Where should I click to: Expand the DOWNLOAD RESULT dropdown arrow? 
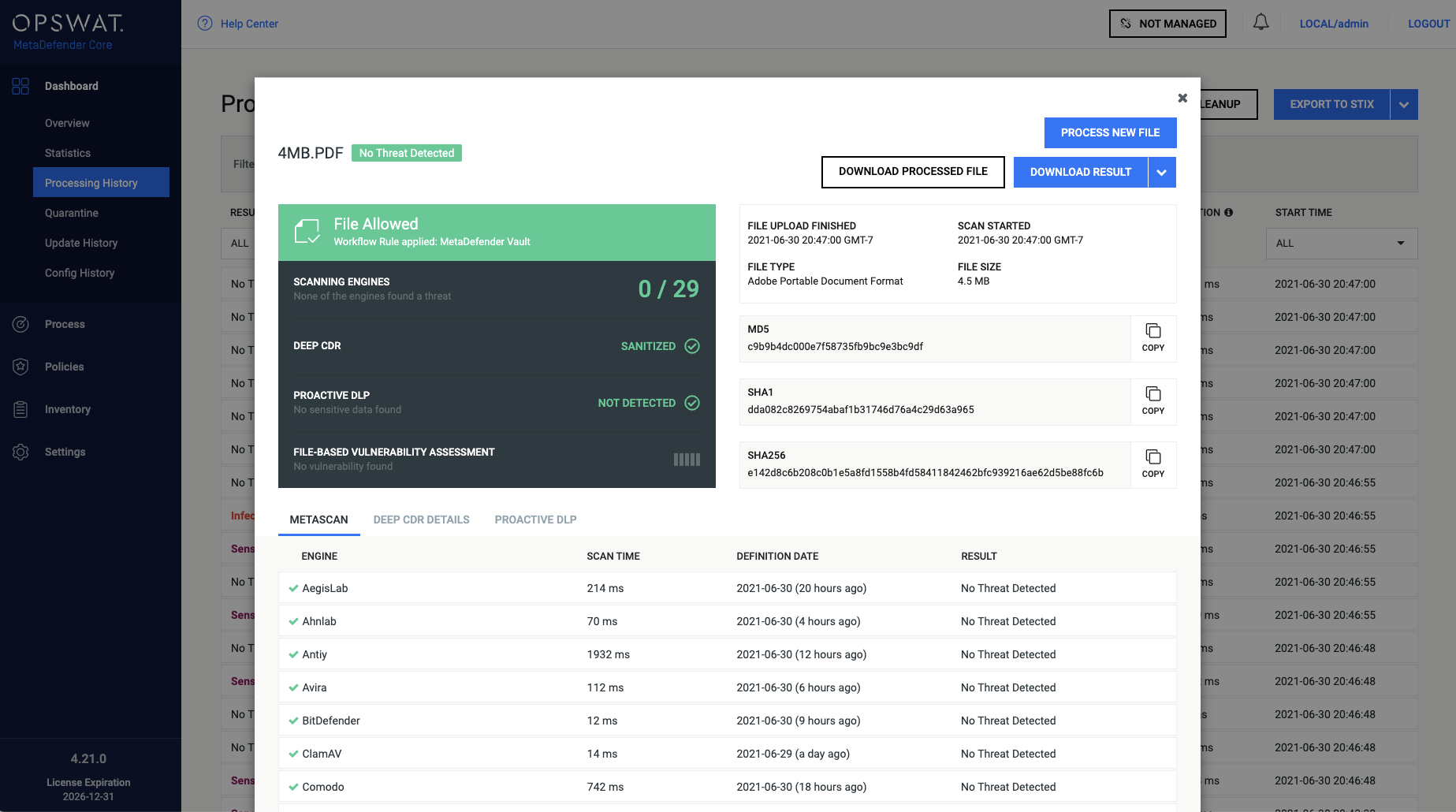pyautogui.click(x=1161, y=172)
